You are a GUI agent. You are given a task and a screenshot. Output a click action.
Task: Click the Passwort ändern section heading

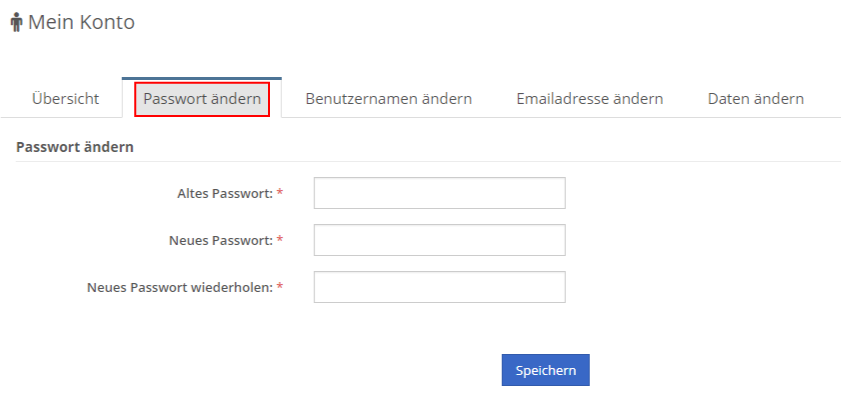(75, 147)
